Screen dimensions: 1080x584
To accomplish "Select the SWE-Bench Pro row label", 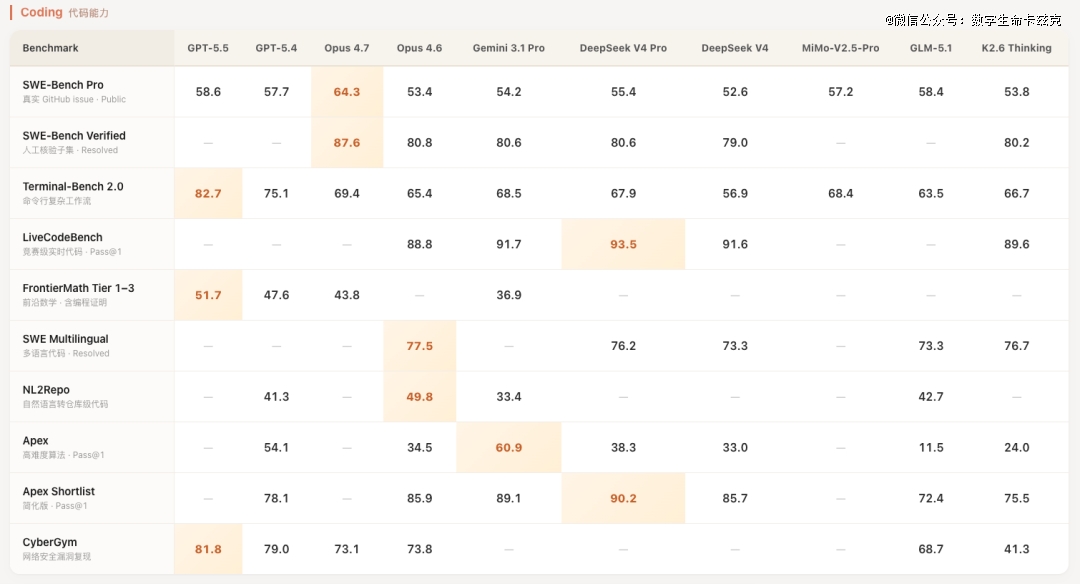I will click(63, 85).
